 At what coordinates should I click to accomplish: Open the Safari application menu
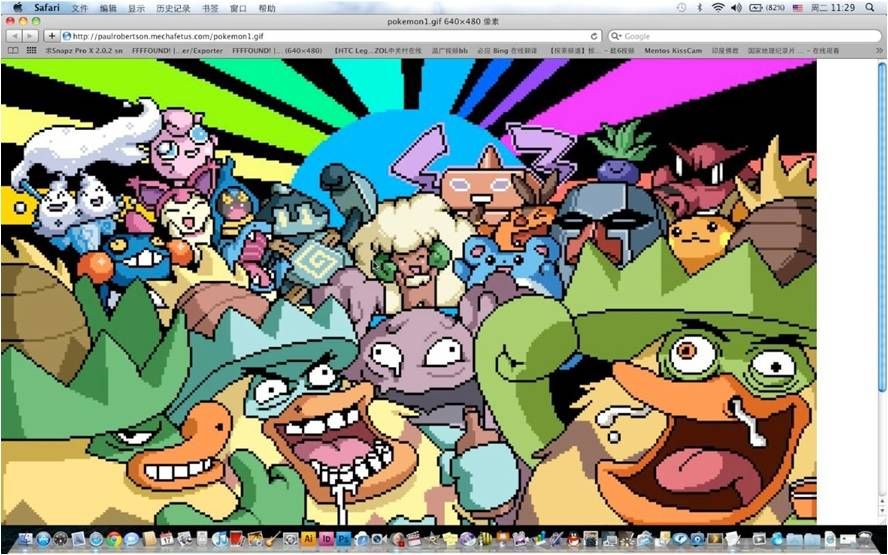click(46, 8)
